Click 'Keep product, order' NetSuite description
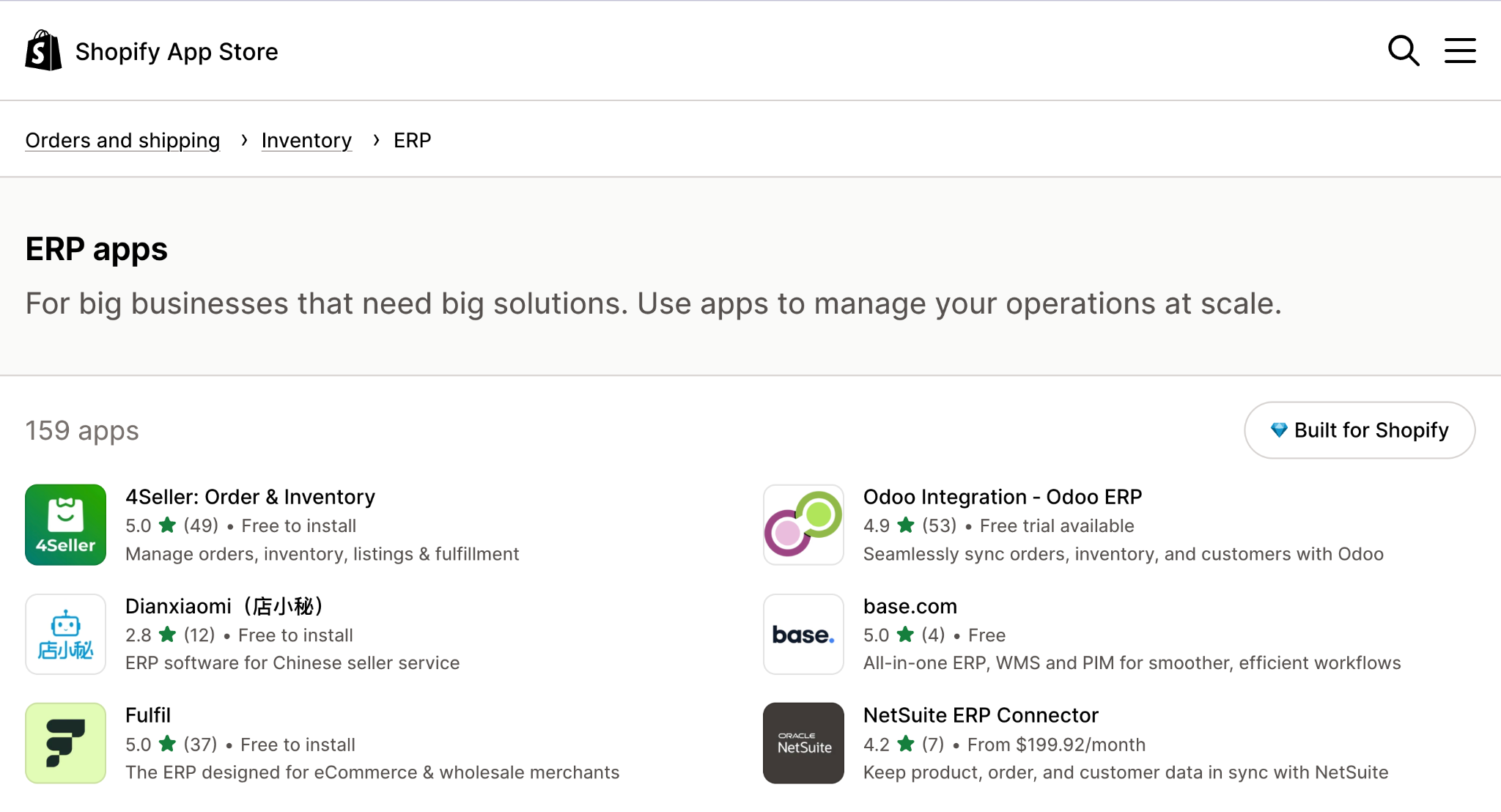 point(1126,772)
